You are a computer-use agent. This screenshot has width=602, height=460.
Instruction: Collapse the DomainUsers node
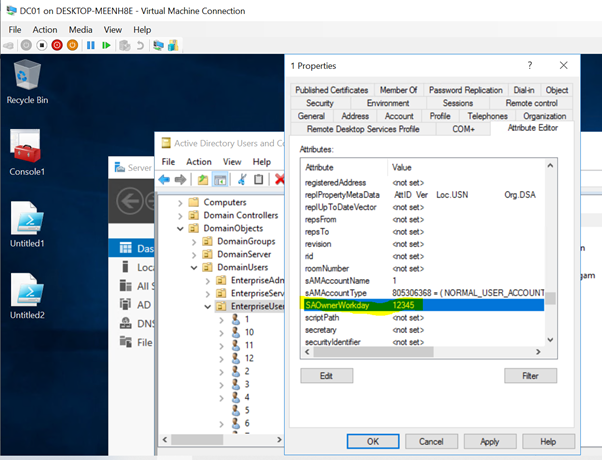(194, 268)
